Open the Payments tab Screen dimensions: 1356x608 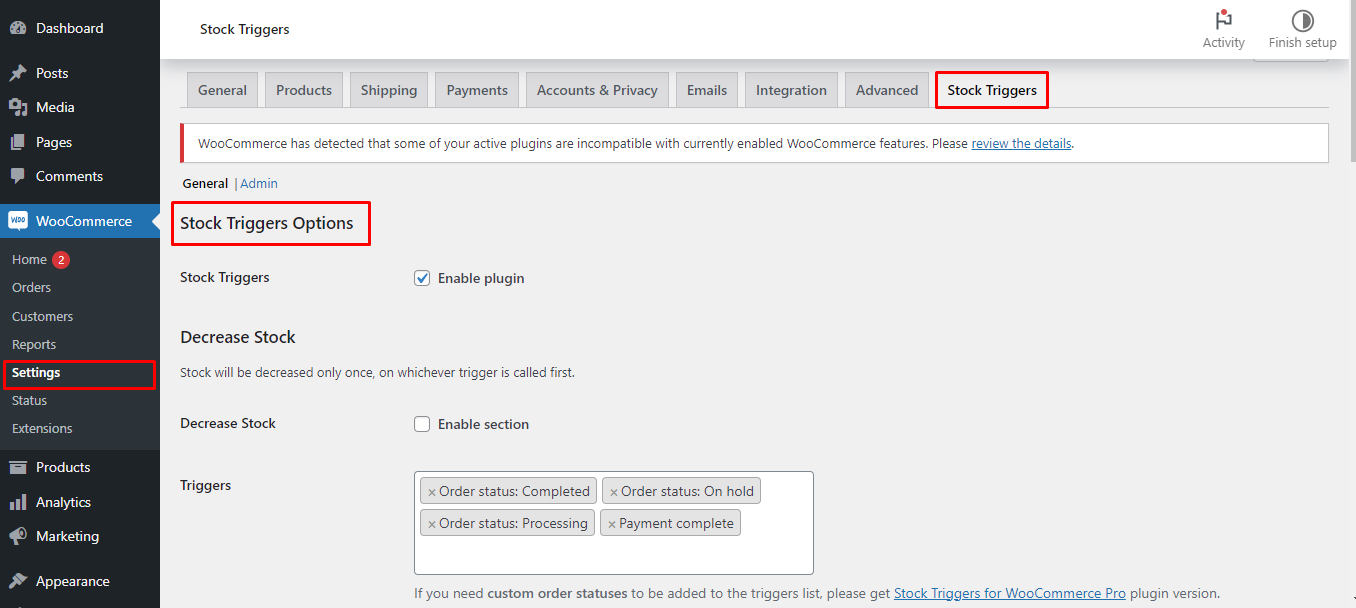(x=477, y=90)
